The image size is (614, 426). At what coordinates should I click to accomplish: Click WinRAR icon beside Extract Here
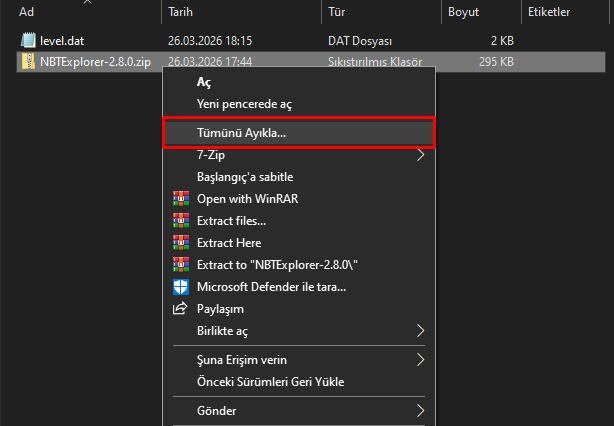point(180,242)
